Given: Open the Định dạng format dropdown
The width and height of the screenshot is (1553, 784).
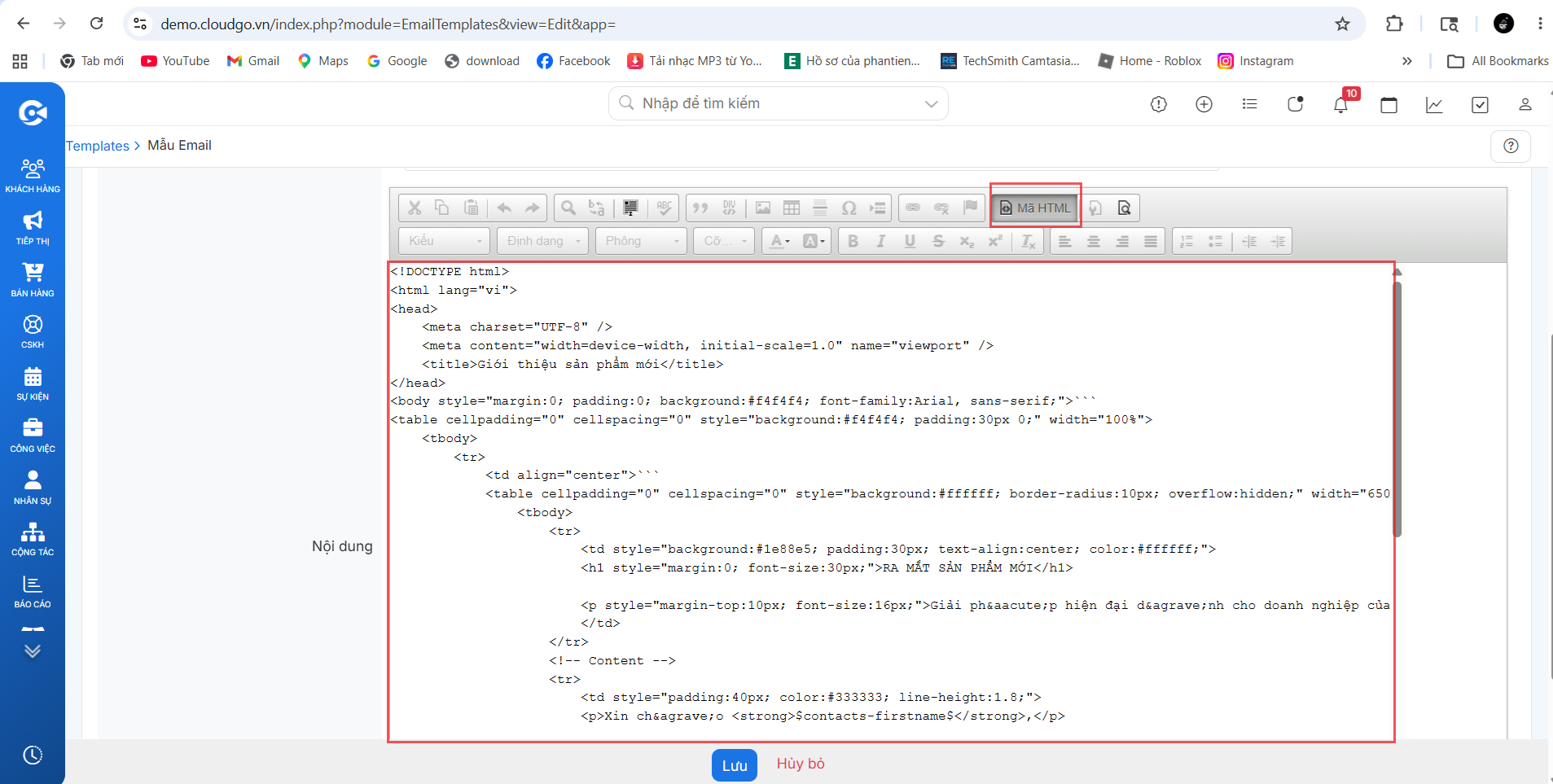Looking at the screenshot, I should click(x=542, y=241).
